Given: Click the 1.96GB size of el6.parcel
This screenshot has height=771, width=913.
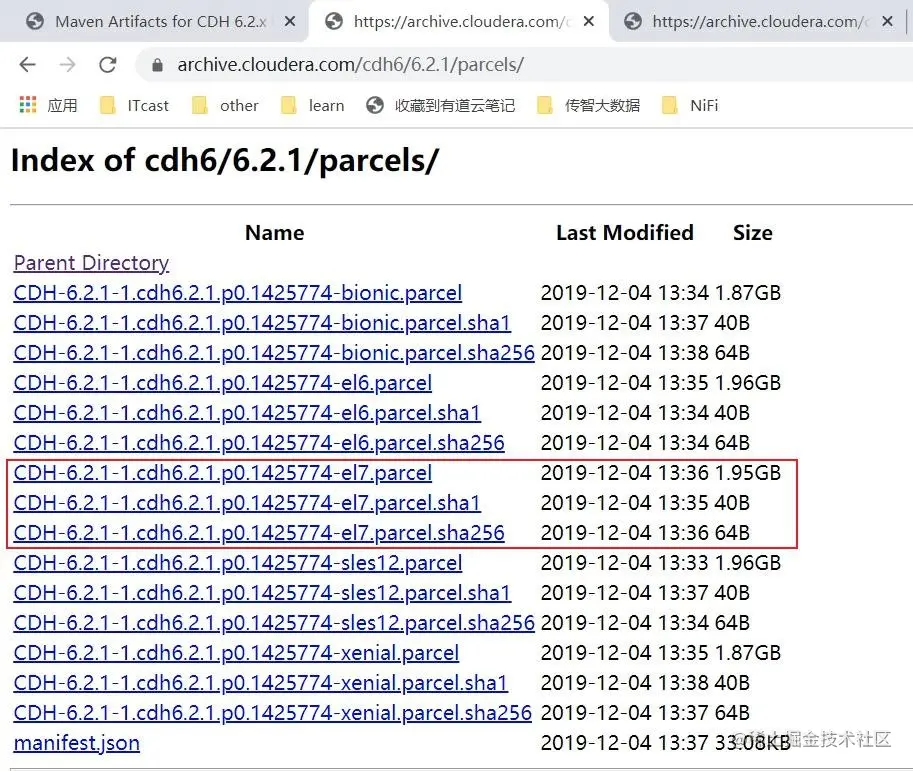Looking at the screenshot, I should (x=748, y=383).
